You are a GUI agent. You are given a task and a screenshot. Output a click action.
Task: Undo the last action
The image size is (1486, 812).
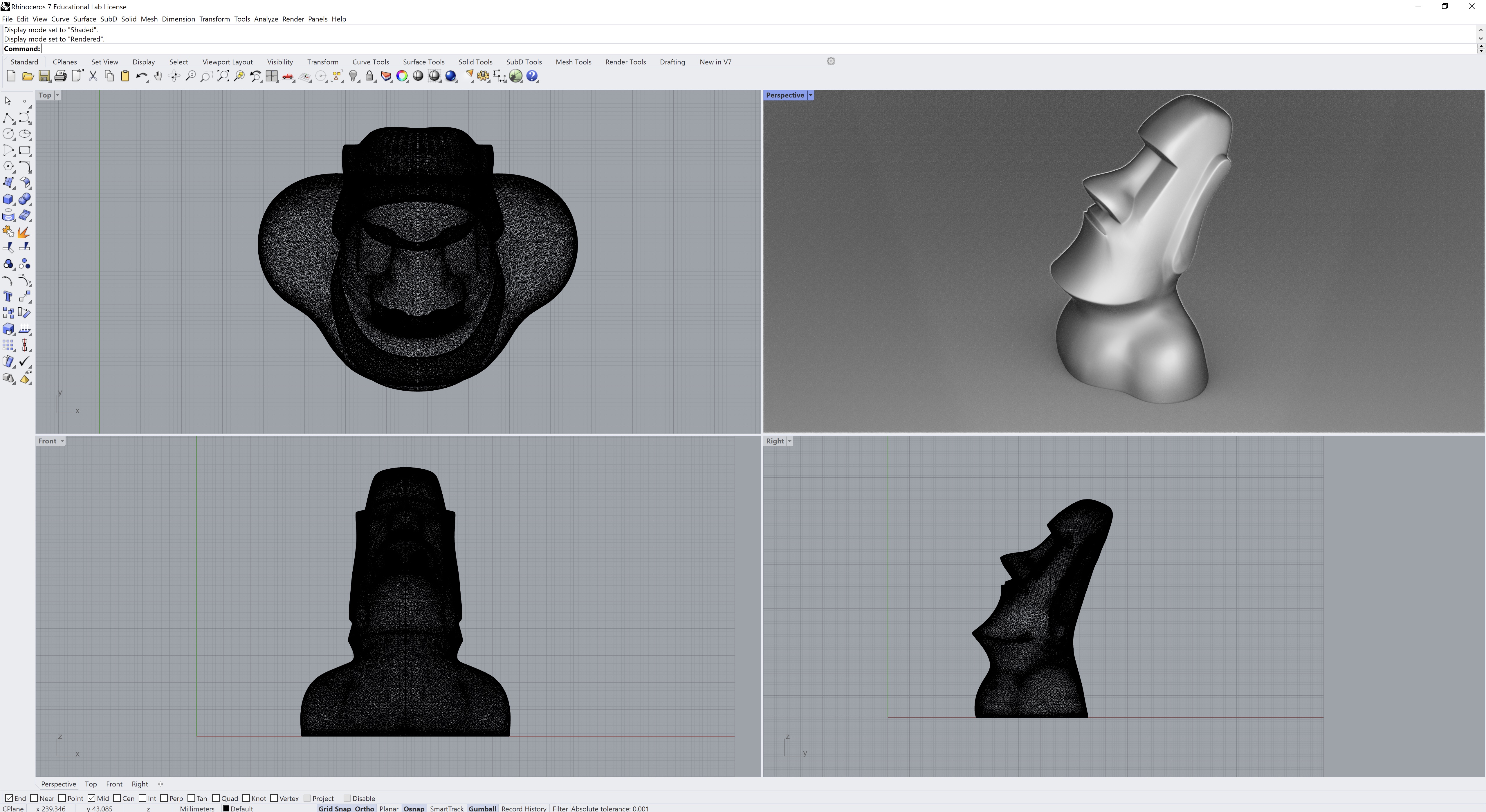click(141, 76)
